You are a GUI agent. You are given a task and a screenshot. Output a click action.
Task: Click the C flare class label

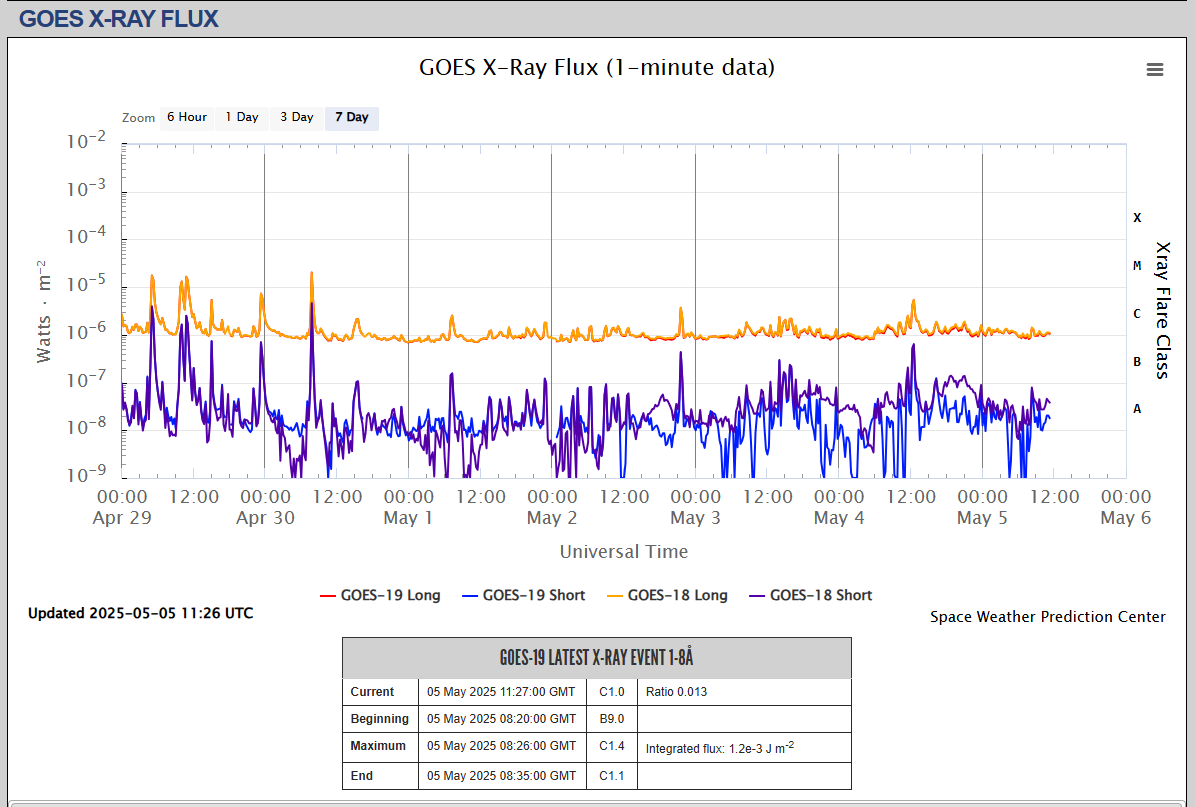1137,314
